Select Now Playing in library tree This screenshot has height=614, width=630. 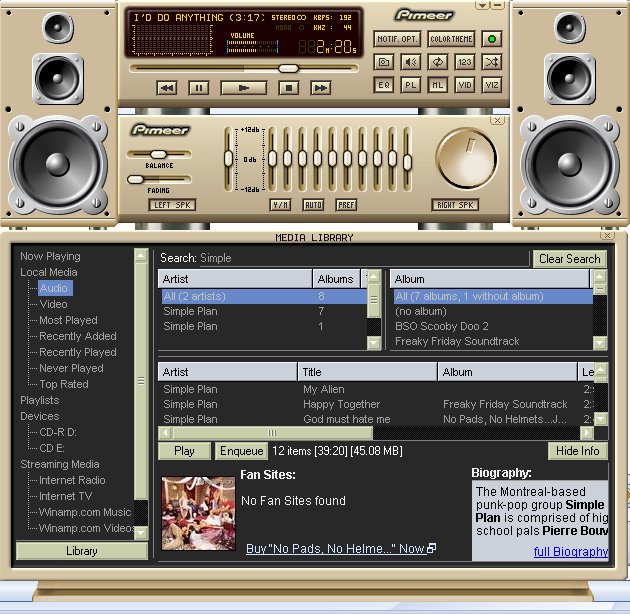point(50,256)
